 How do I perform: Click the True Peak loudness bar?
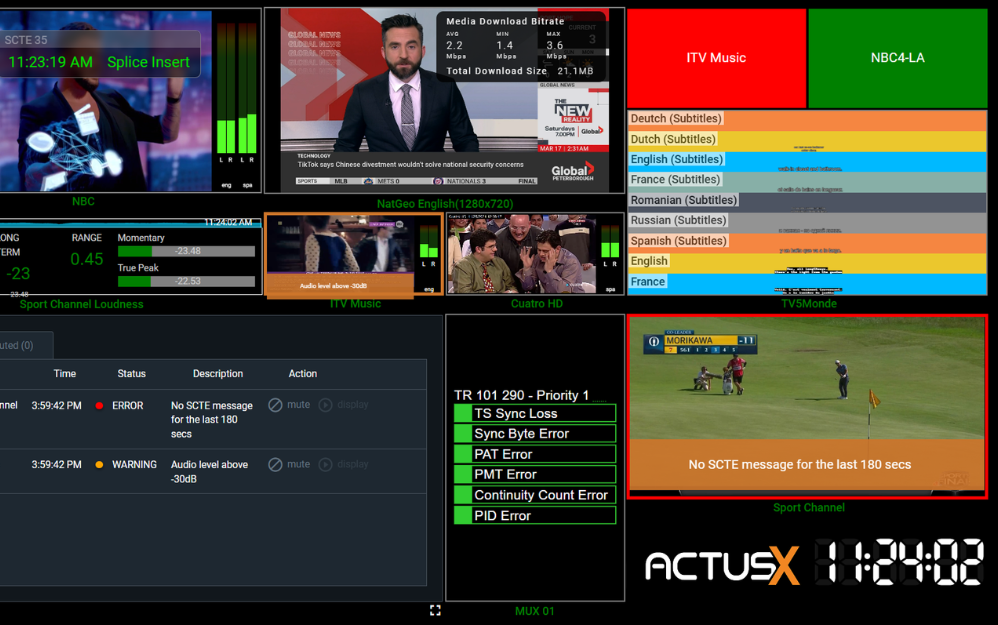tap(186, 281)
